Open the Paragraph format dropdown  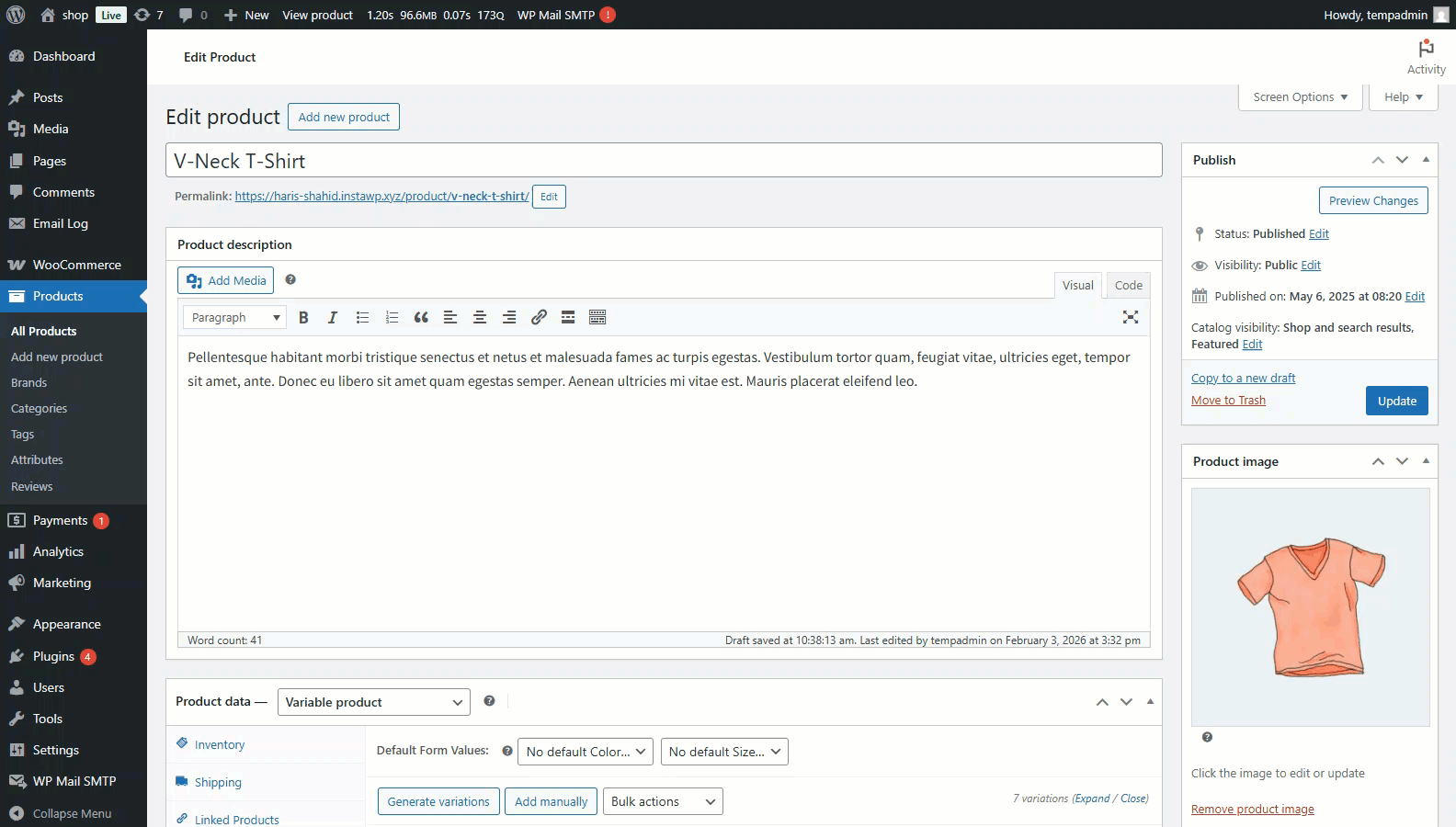(235, 317)
